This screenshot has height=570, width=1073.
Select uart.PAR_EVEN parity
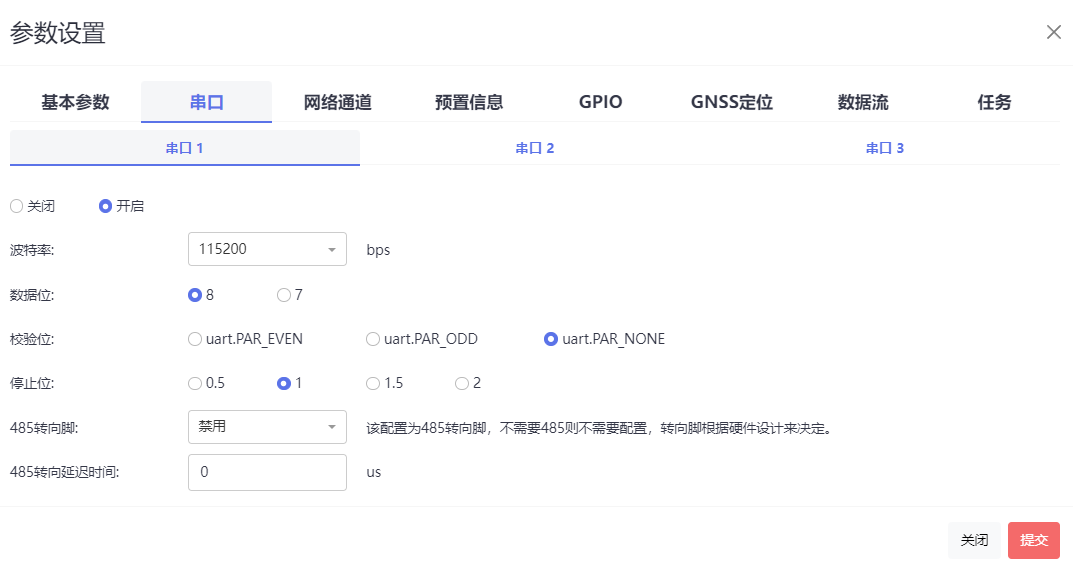click(195, 339)
